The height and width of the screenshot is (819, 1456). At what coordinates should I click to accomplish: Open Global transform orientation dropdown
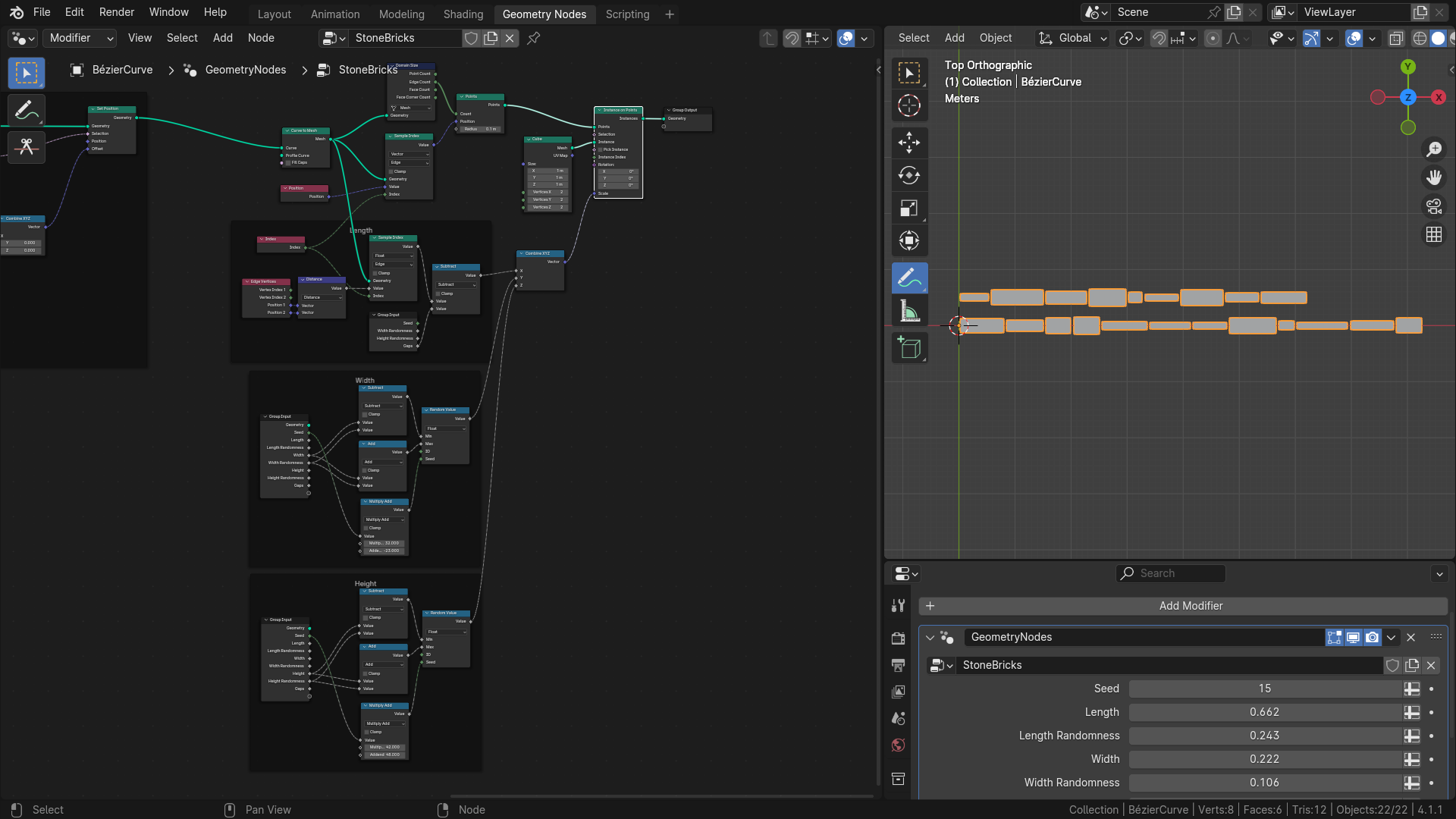(1075, 38)
